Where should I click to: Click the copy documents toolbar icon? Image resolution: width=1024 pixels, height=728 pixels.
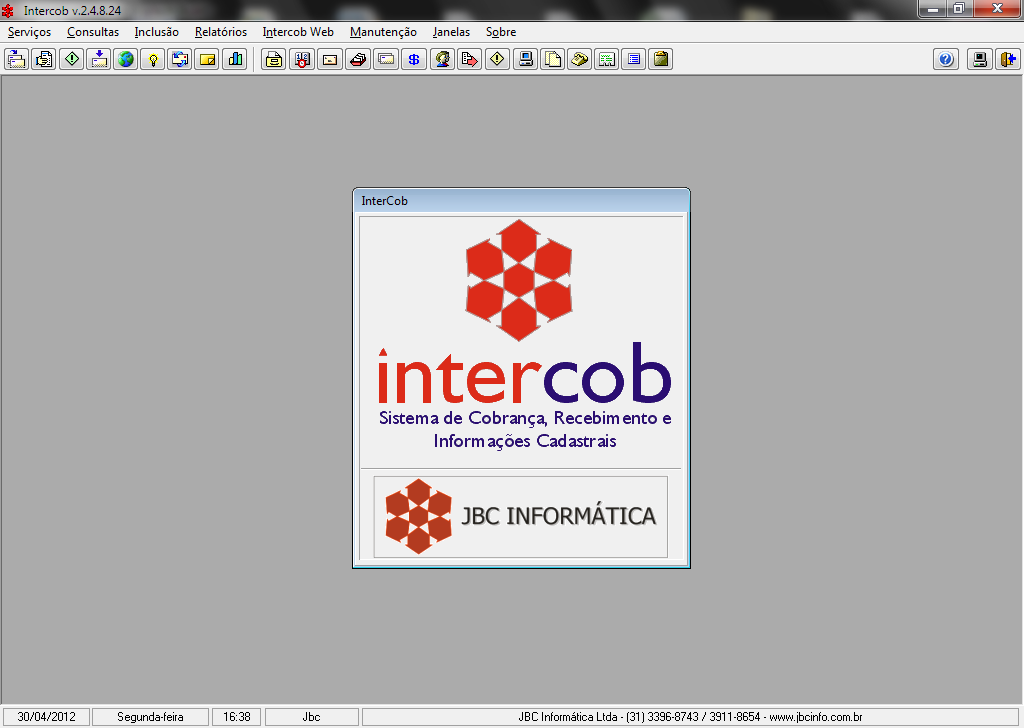(x=552, y=59)
